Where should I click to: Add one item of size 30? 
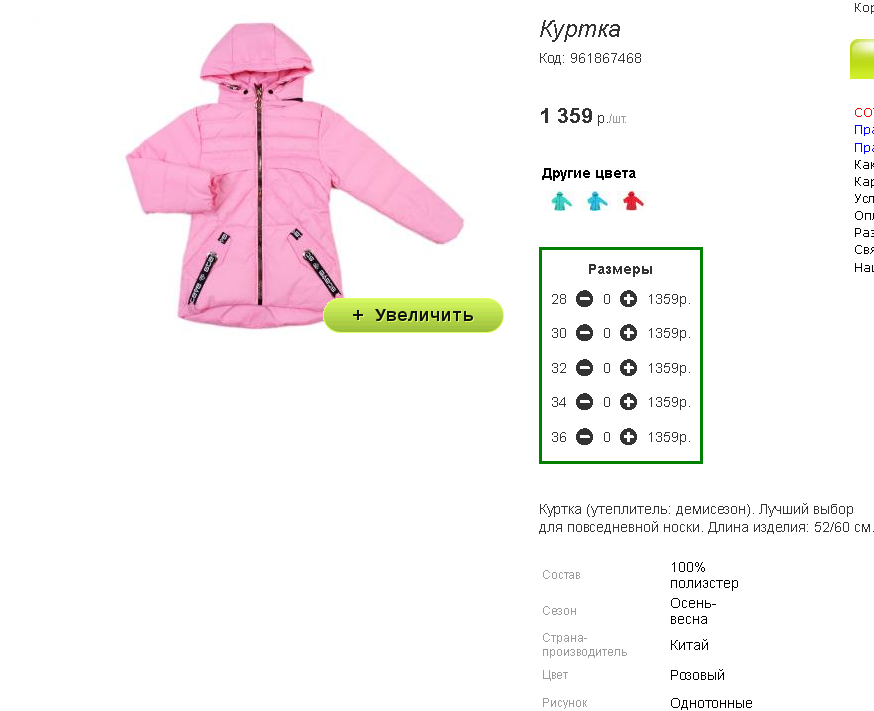pos(628,333)
